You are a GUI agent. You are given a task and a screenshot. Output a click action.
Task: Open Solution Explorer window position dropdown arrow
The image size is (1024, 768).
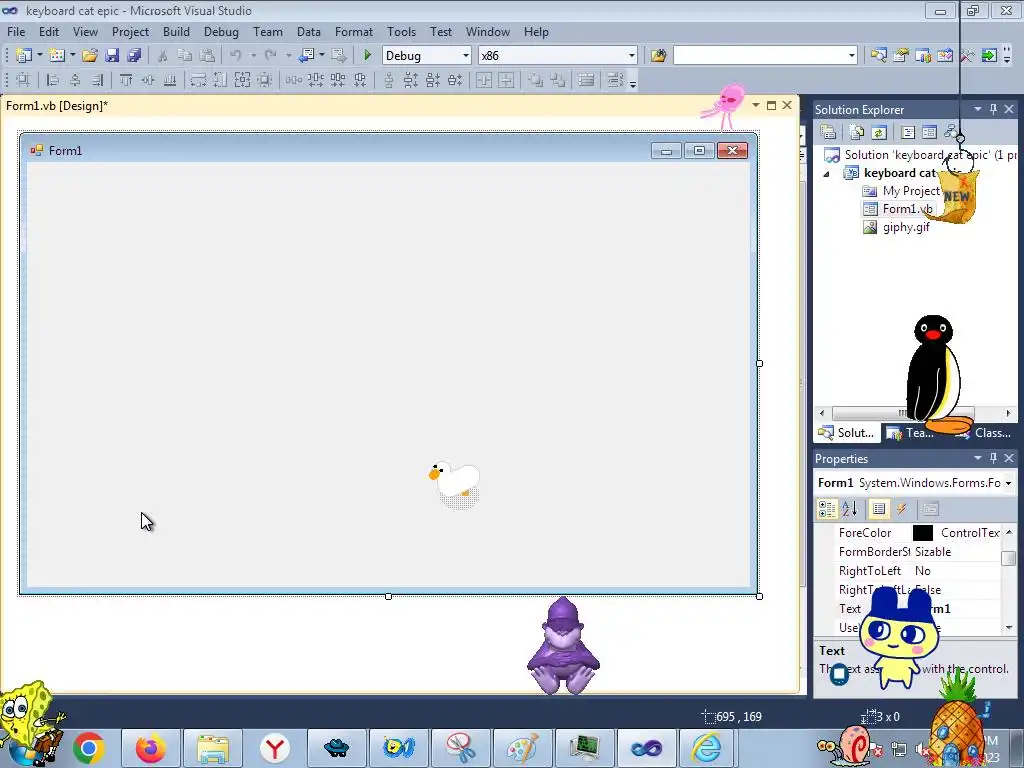click(978, 109)
